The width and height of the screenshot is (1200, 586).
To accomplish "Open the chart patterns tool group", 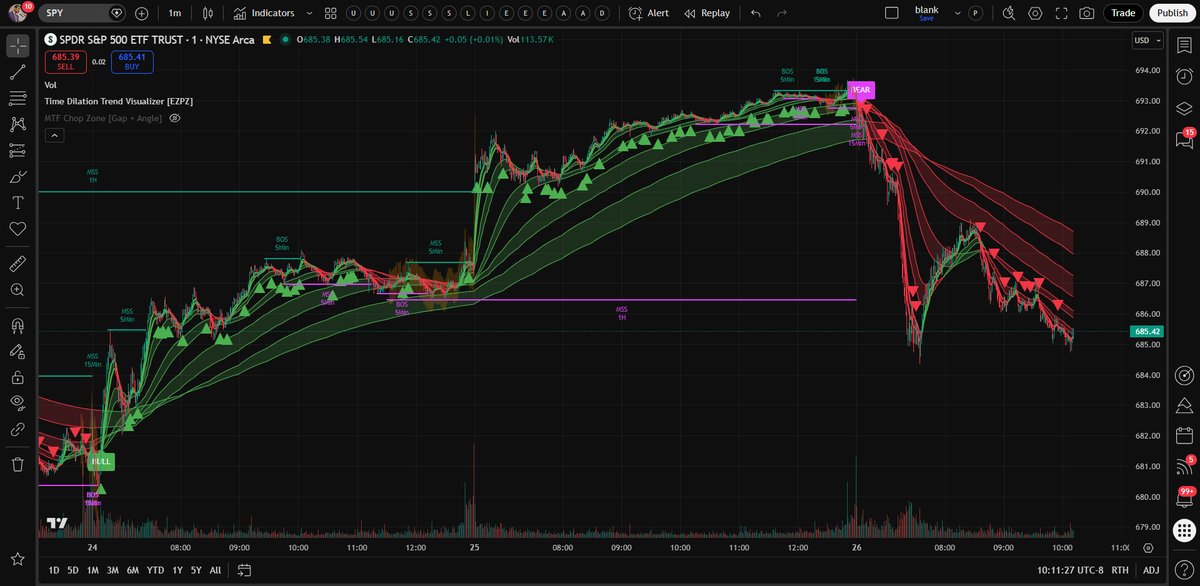I will (x=17, y=124).
